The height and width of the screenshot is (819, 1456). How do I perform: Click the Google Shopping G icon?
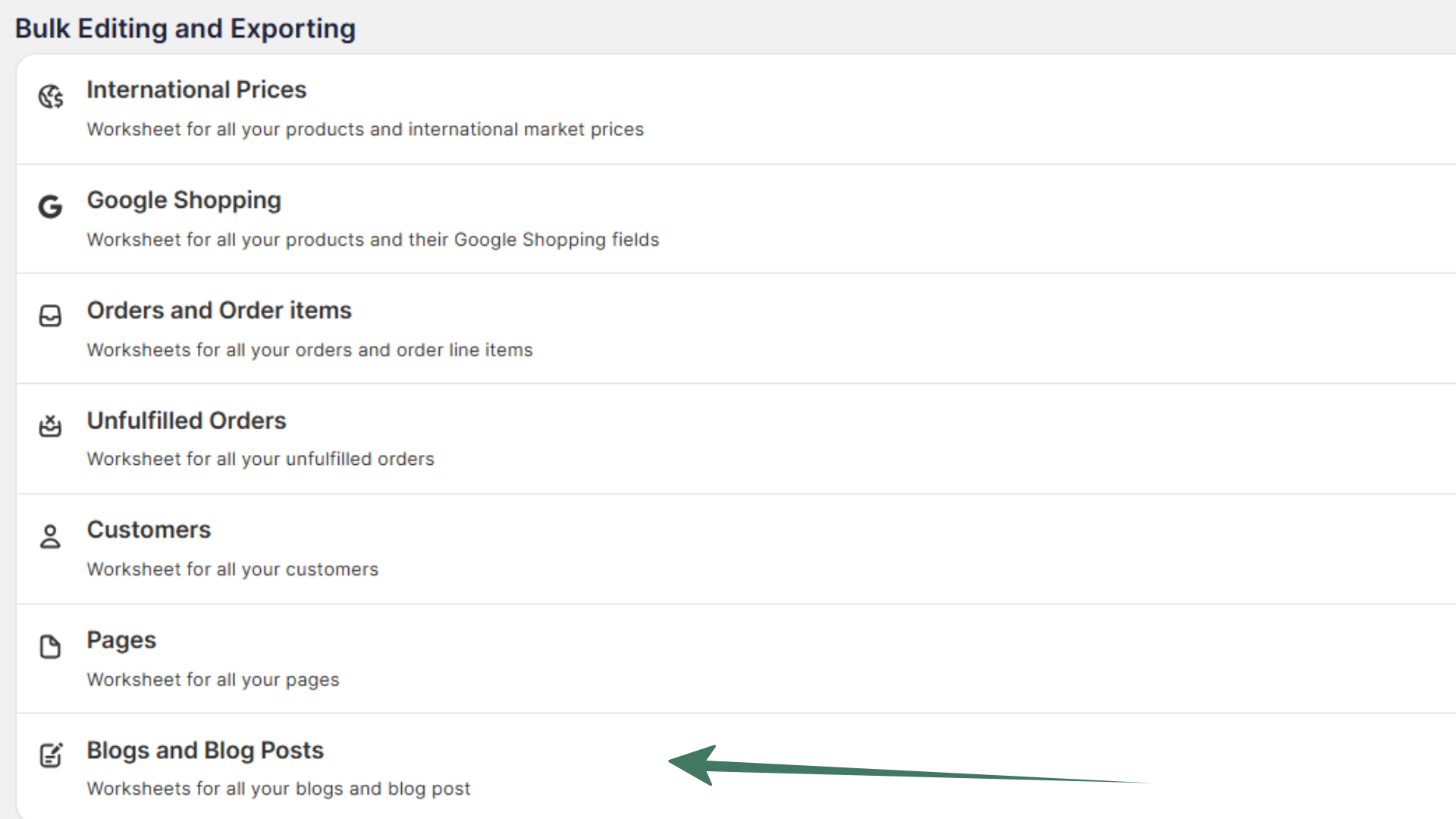pos(51,206)
